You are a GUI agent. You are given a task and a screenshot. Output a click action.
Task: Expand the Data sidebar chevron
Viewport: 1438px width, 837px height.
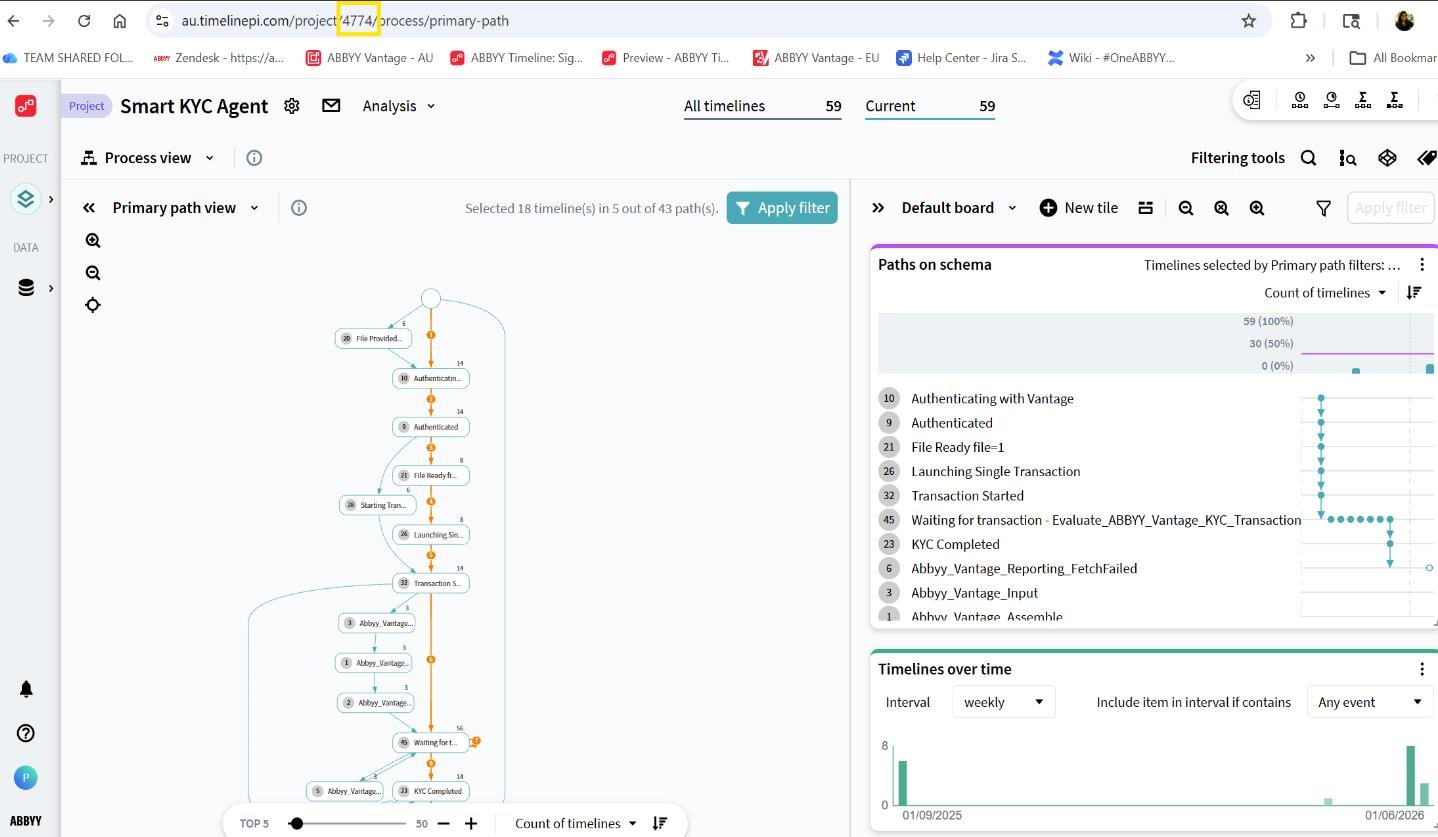[x=51, y=288]
